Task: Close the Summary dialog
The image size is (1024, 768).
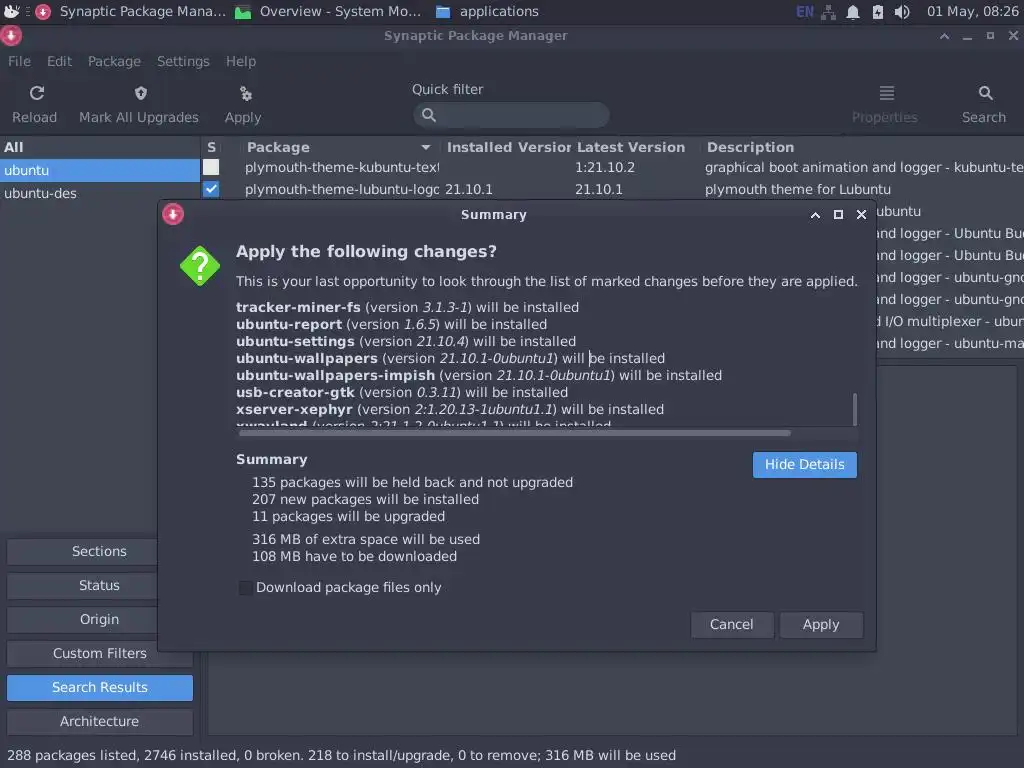Action: pos(861,215)
